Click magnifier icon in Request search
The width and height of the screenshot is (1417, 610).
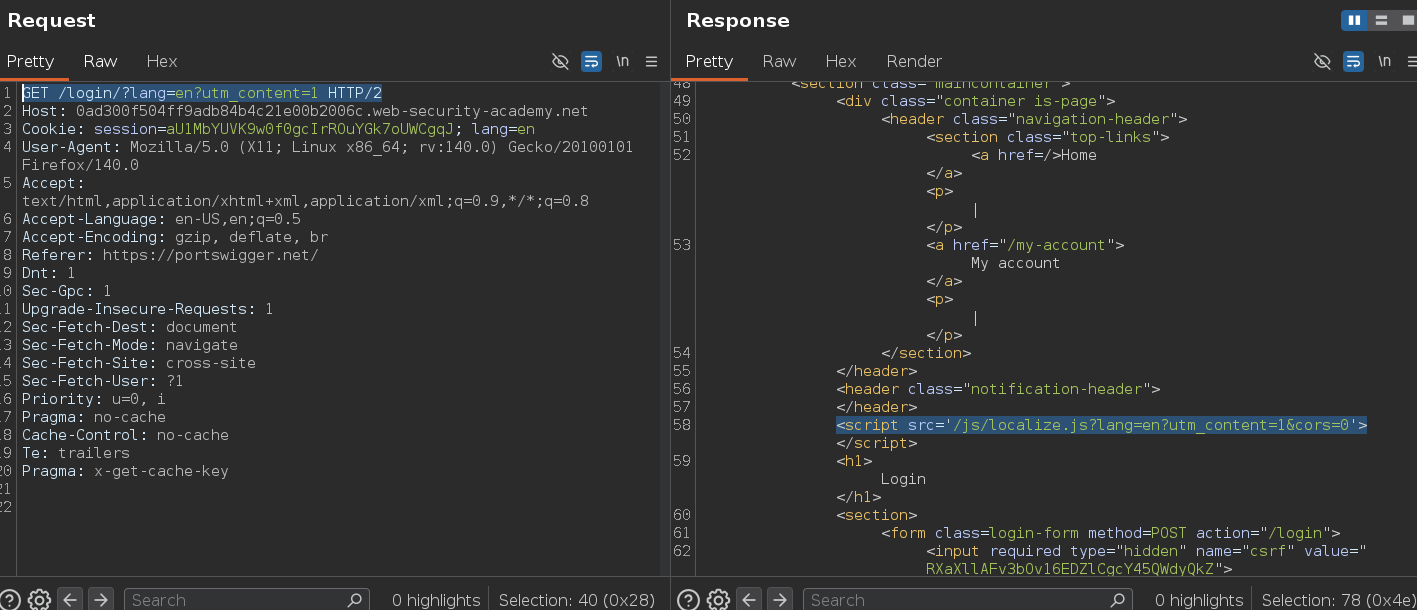coord(354,599)
